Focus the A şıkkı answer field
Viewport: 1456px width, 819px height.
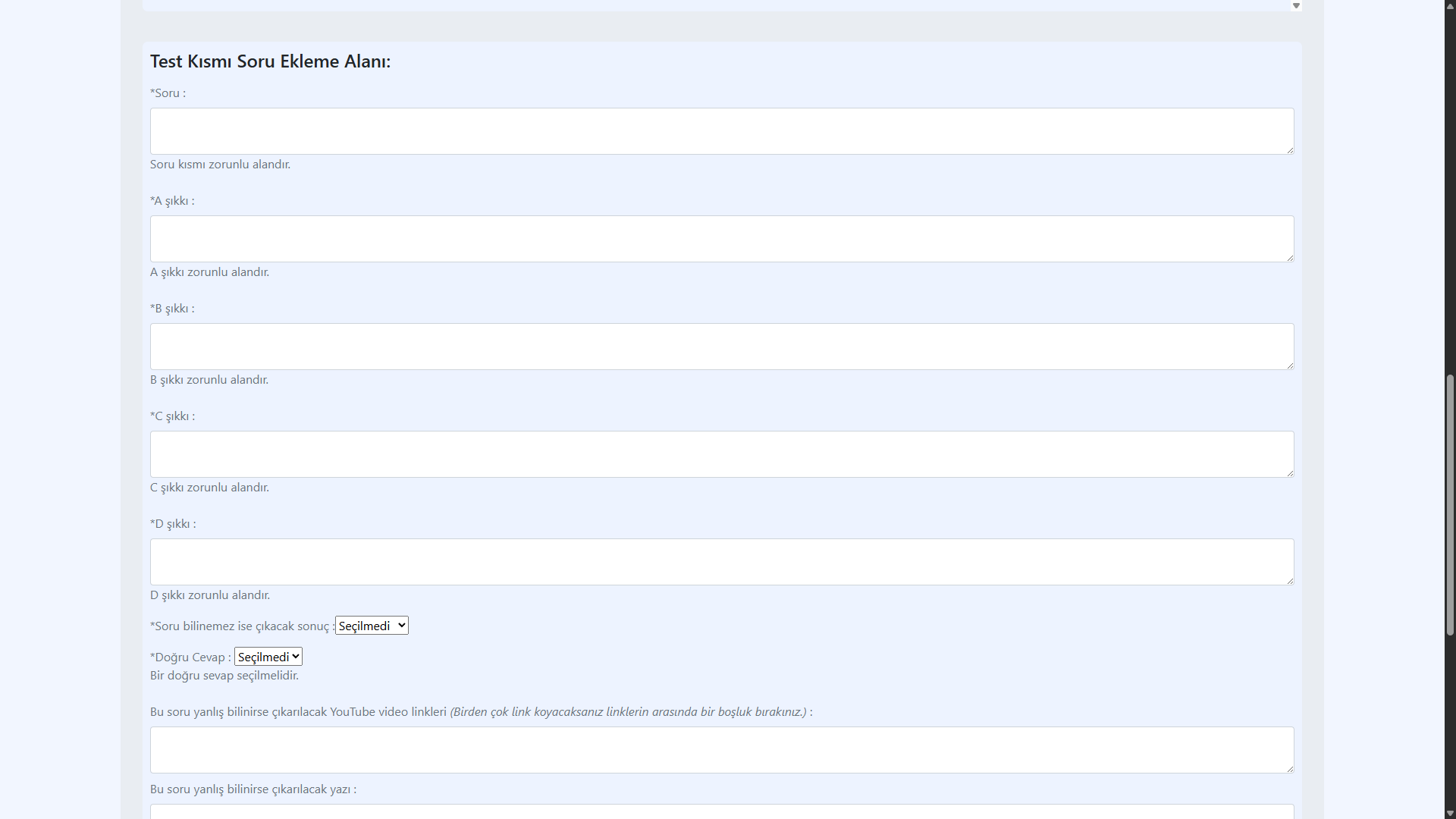click(x=721, y=239)
